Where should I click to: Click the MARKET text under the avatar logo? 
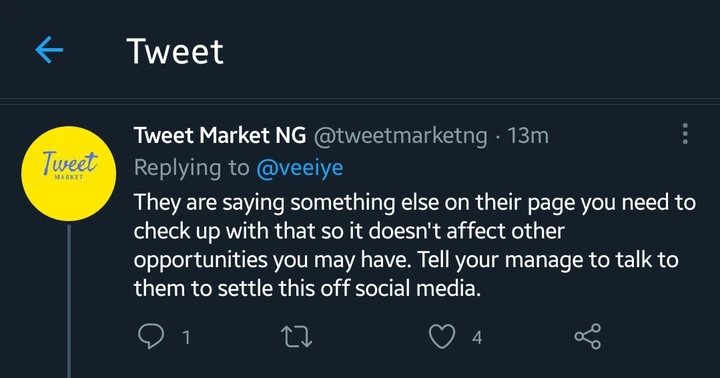[x=69, y=177]
